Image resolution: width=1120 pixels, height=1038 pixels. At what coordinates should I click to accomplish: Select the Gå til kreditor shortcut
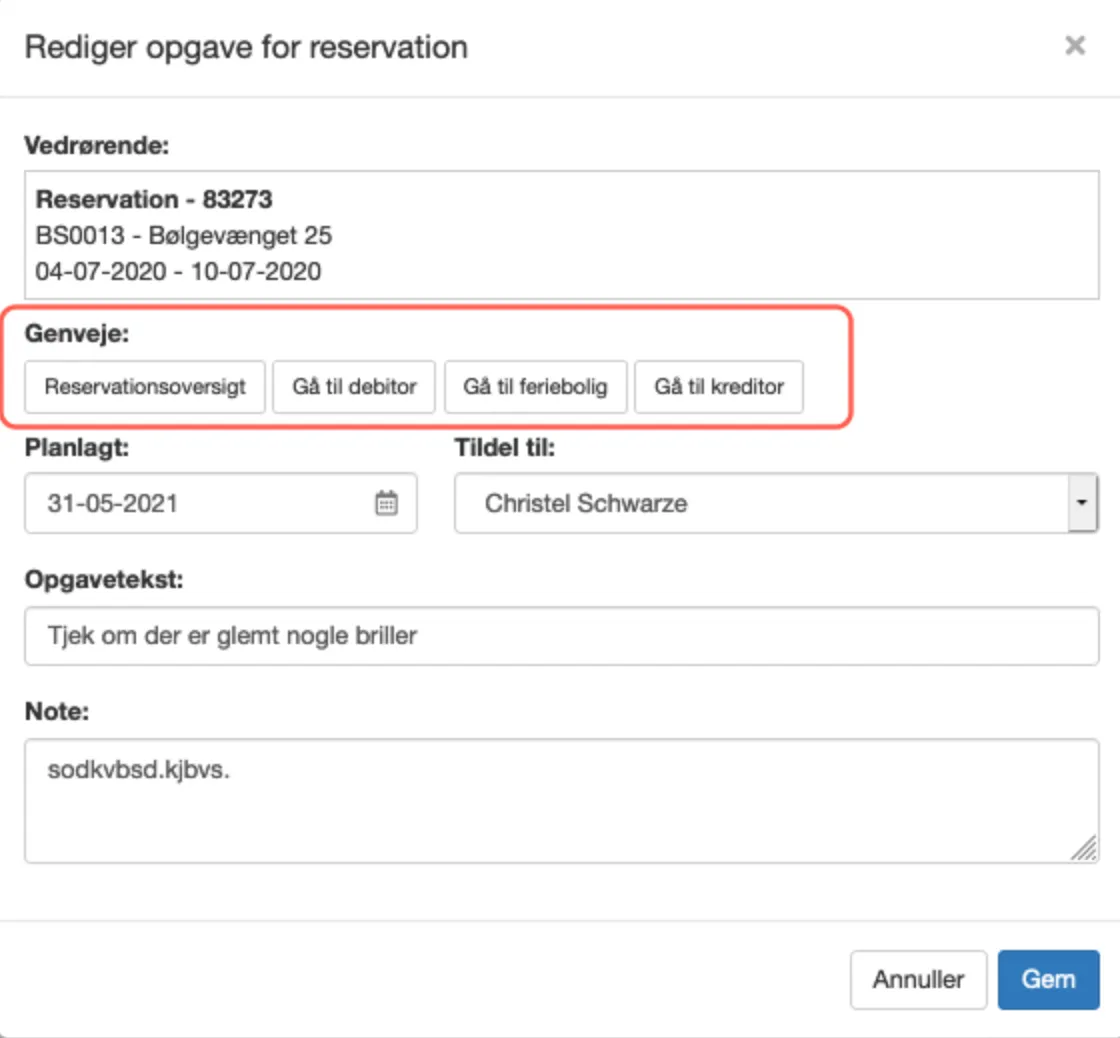tap(718, 387)
